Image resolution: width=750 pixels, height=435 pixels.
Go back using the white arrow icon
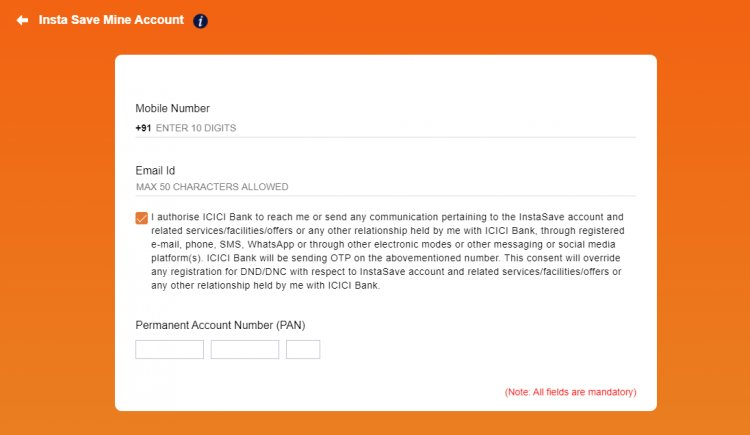click(22, 20)
